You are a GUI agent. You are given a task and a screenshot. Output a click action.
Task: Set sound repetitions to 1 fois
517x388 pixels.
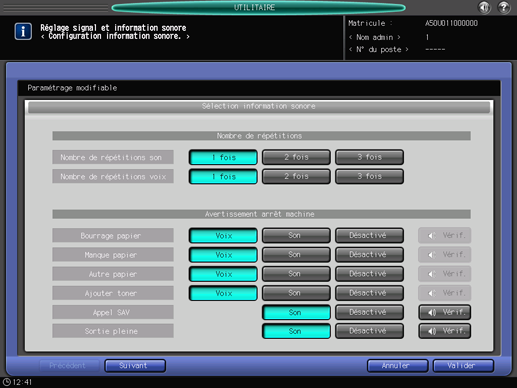223,157
